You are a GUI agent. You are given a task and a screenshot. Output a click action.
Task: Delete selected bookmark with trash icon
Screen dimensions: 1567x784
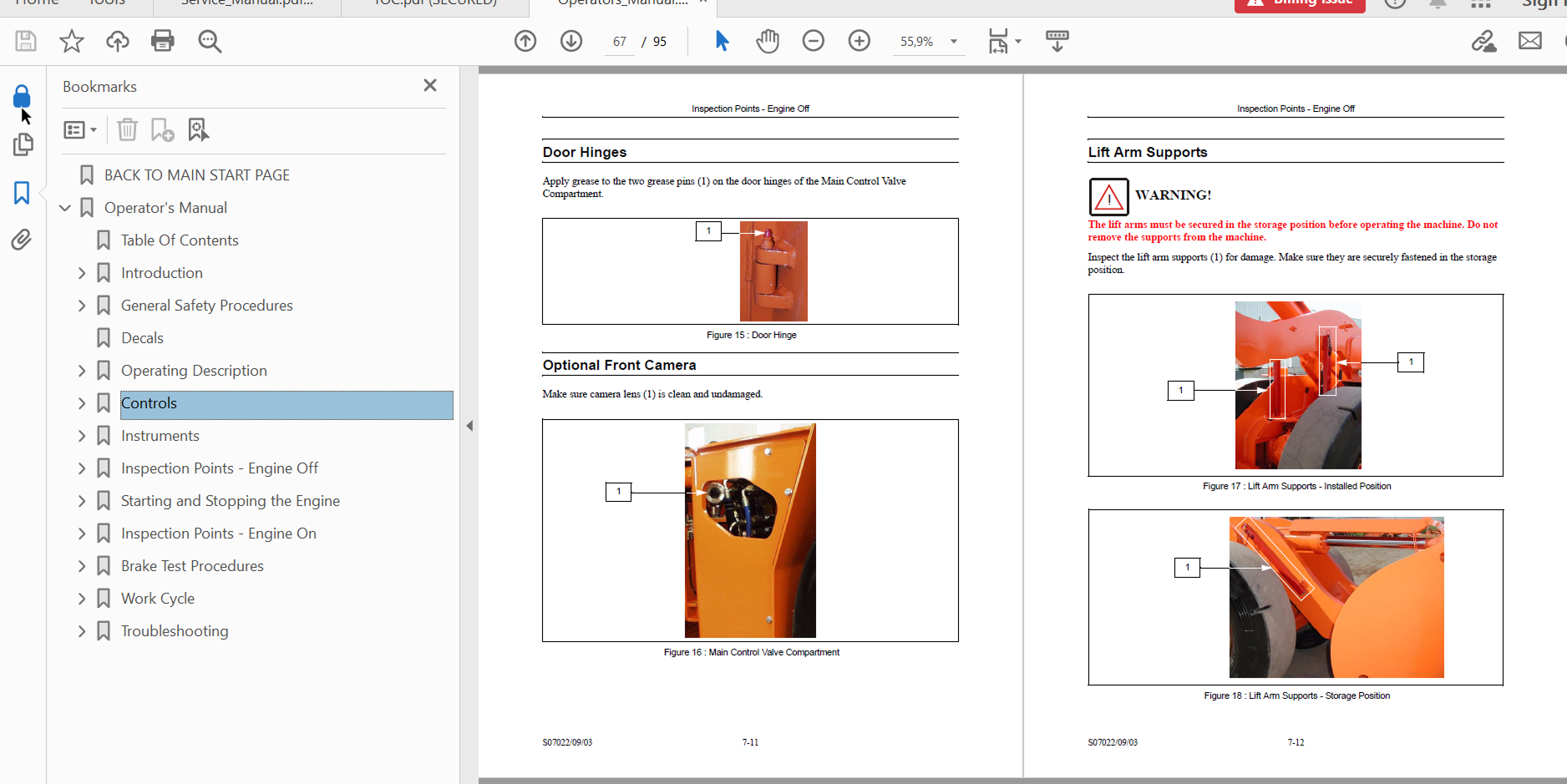[127, 129]
